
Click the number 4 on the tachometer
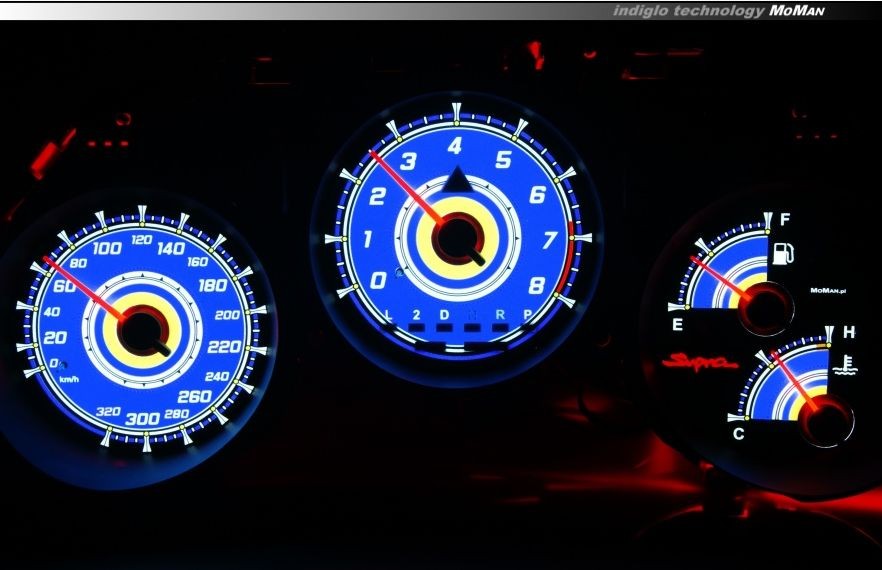455,146
